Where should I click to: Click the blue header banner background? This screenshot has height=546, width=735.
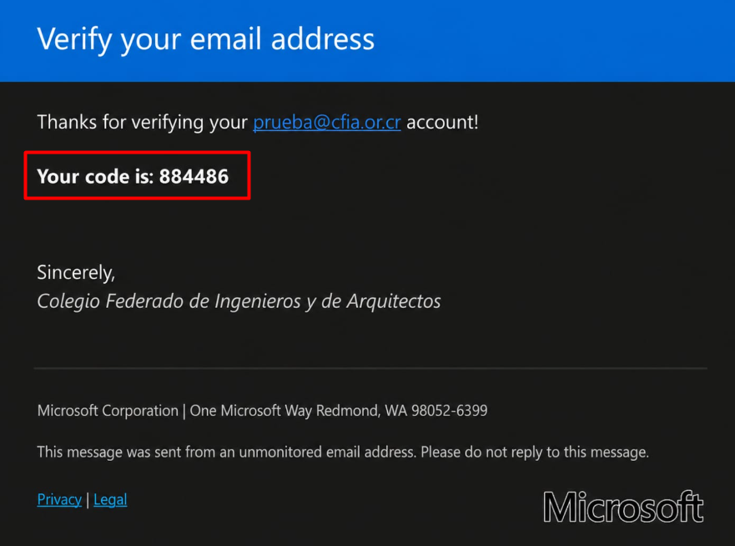pos(553,40)
